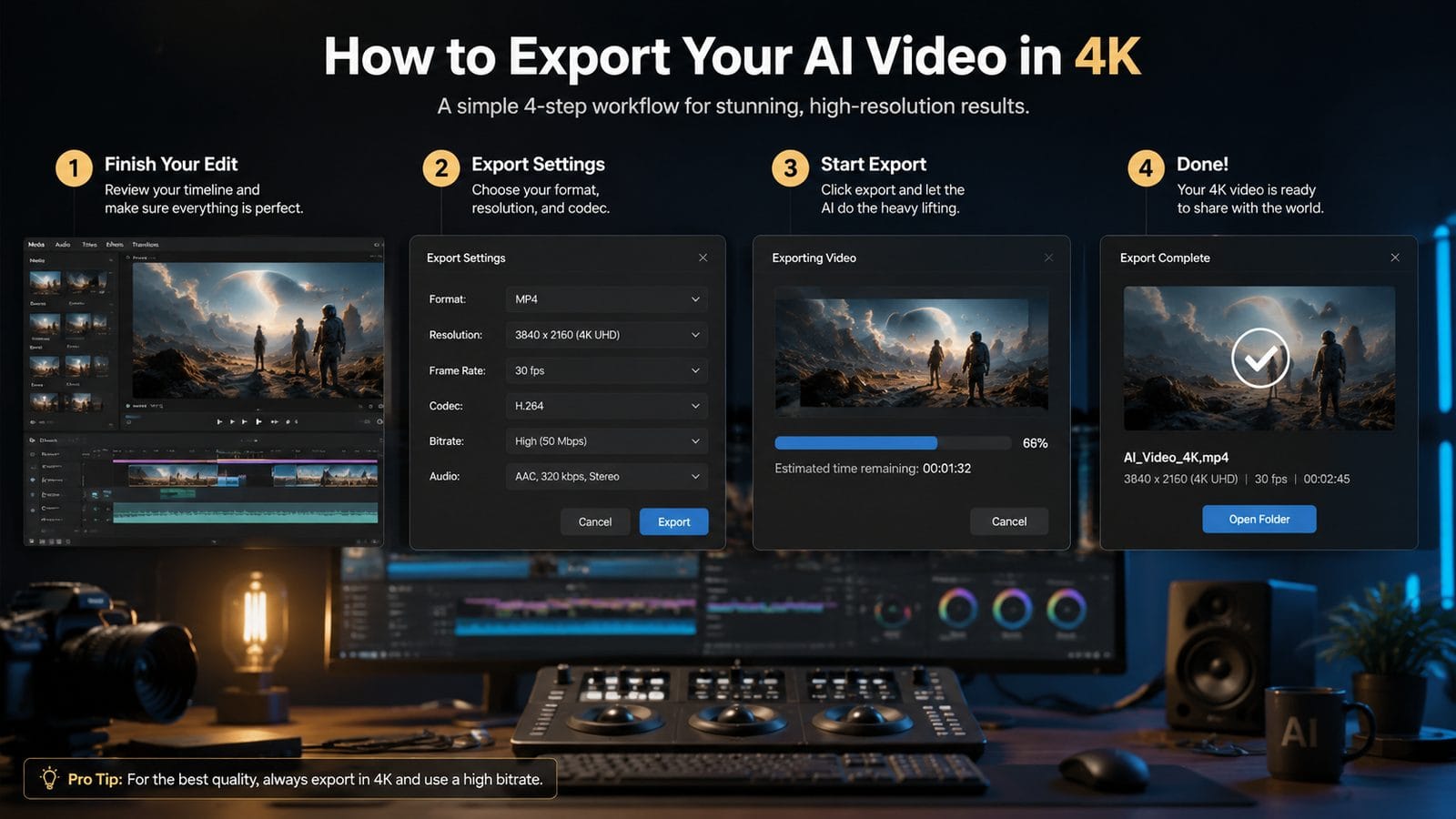The width and height of the screenshot is (1456, 819).
Task: Click the Estimated time remaining 00:01:32 text
Action: pyautogui.click(x=873, y=469)
